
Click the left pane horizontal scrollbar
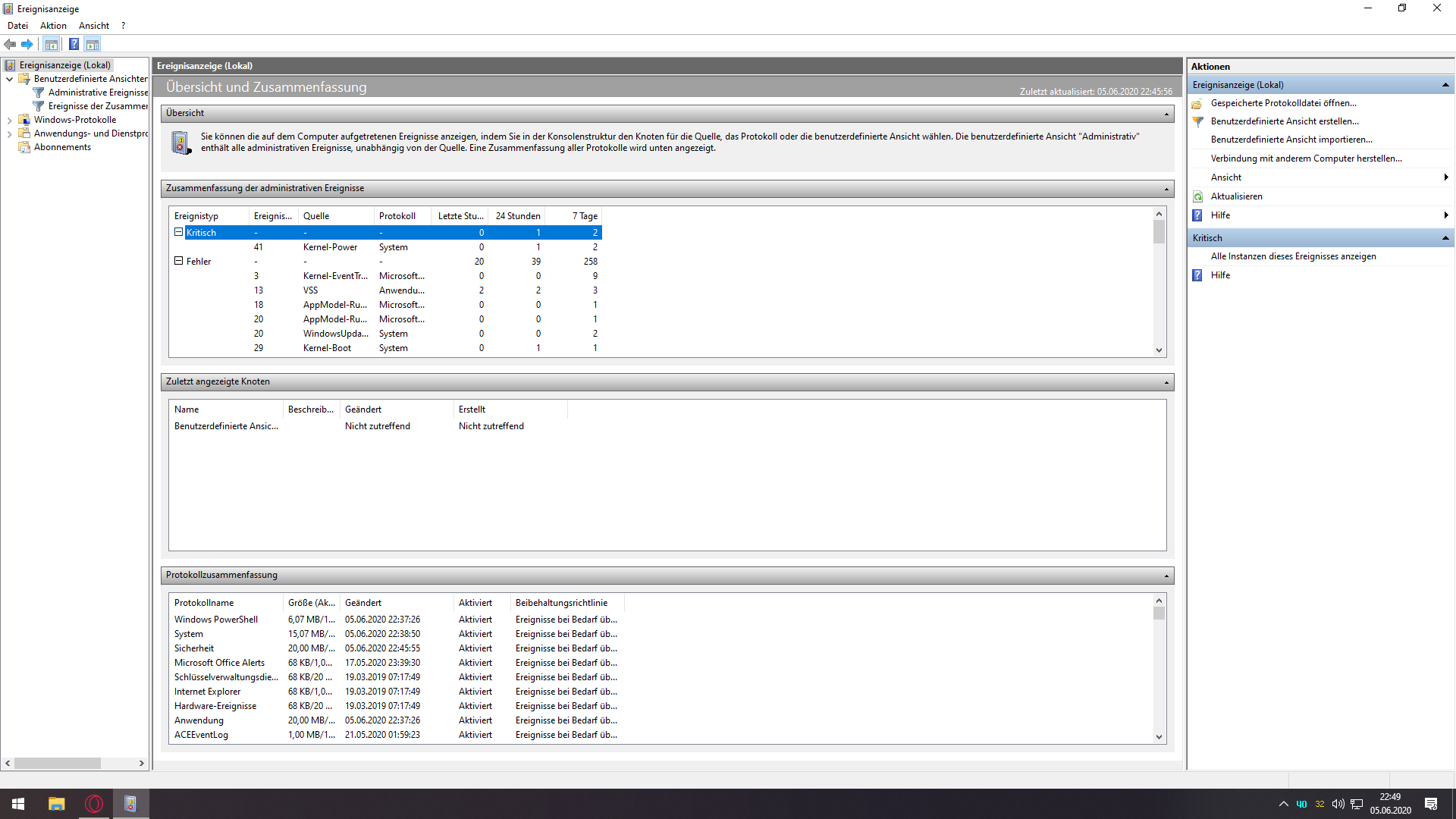(x=57, y=763)
